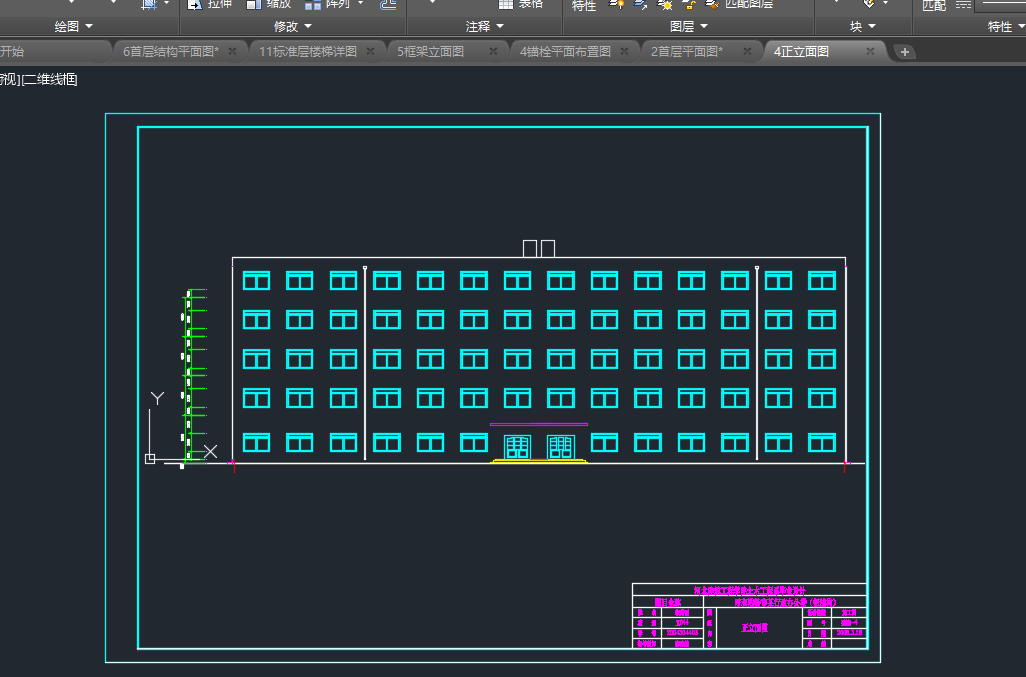Click the hatch tool icon in the draw panel

149,4
